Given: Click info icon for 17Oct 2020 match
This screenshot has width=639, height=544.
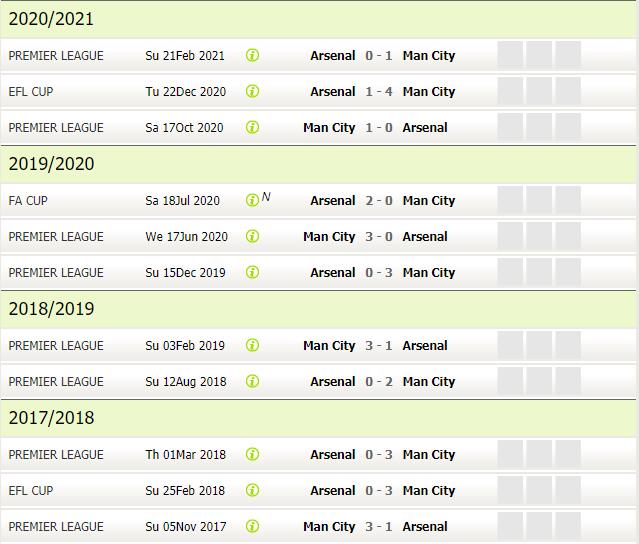Looking at the screenshot, I should (252, 128).
